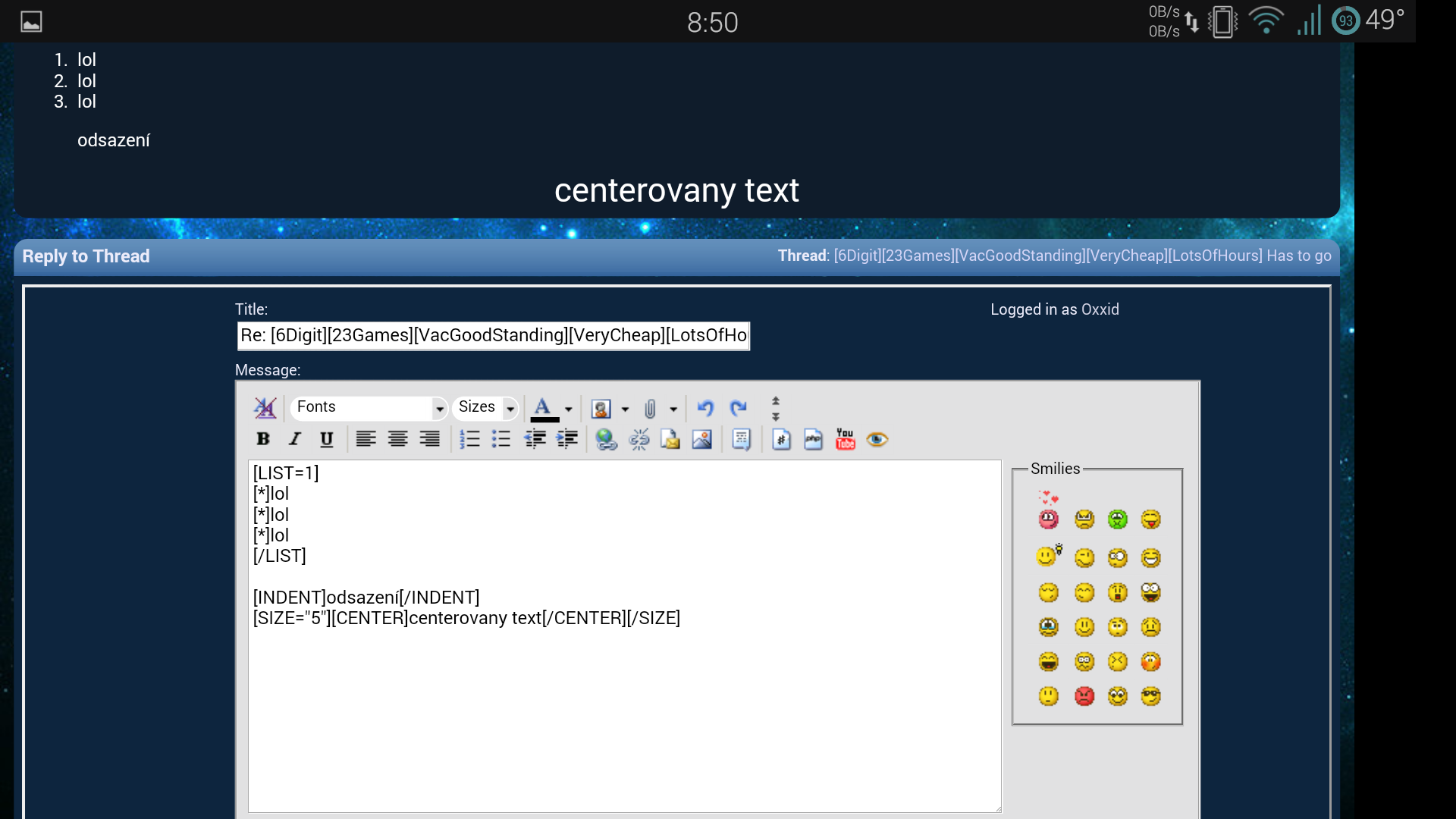Insert an ordered list
This screenshot has height=819, width=1456.
pyautogui.click(x=469, y=439)
